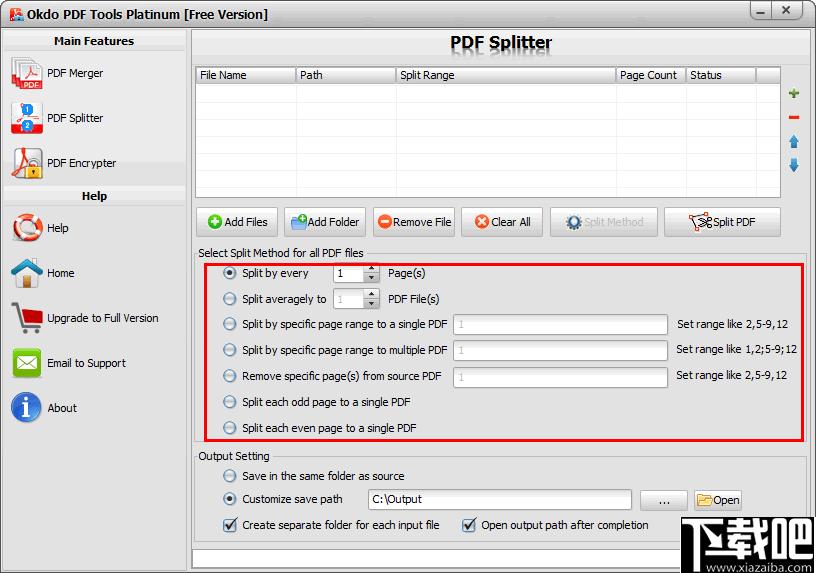816x573 pixels.
Task: Select Split averagely to radio option
Action: pyautogui.click(x=231, y=299)
